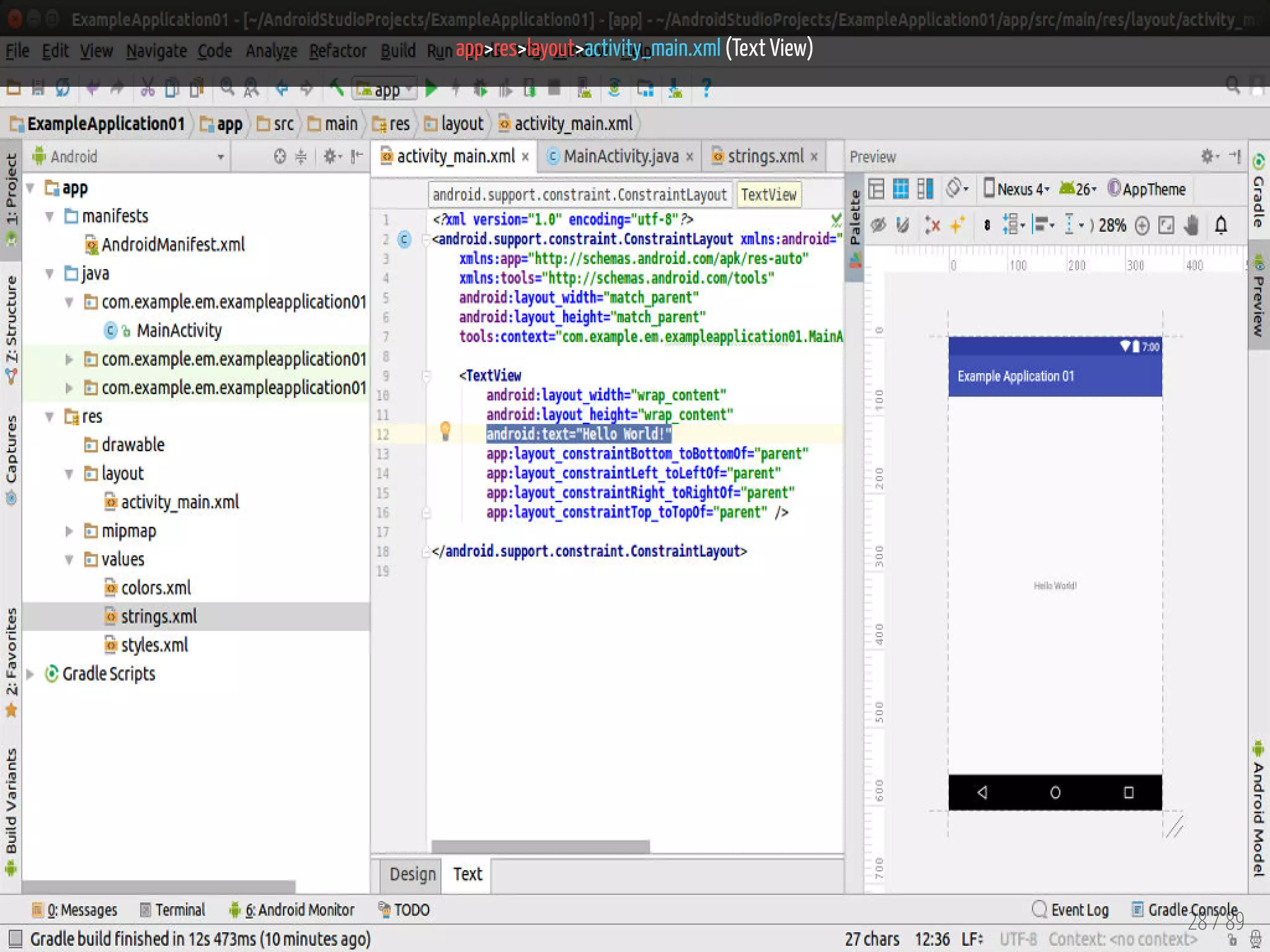The width and height of the screenshot is (1270, 952).
Task: Expand the mipmap folder
Action: coord(69,531)
